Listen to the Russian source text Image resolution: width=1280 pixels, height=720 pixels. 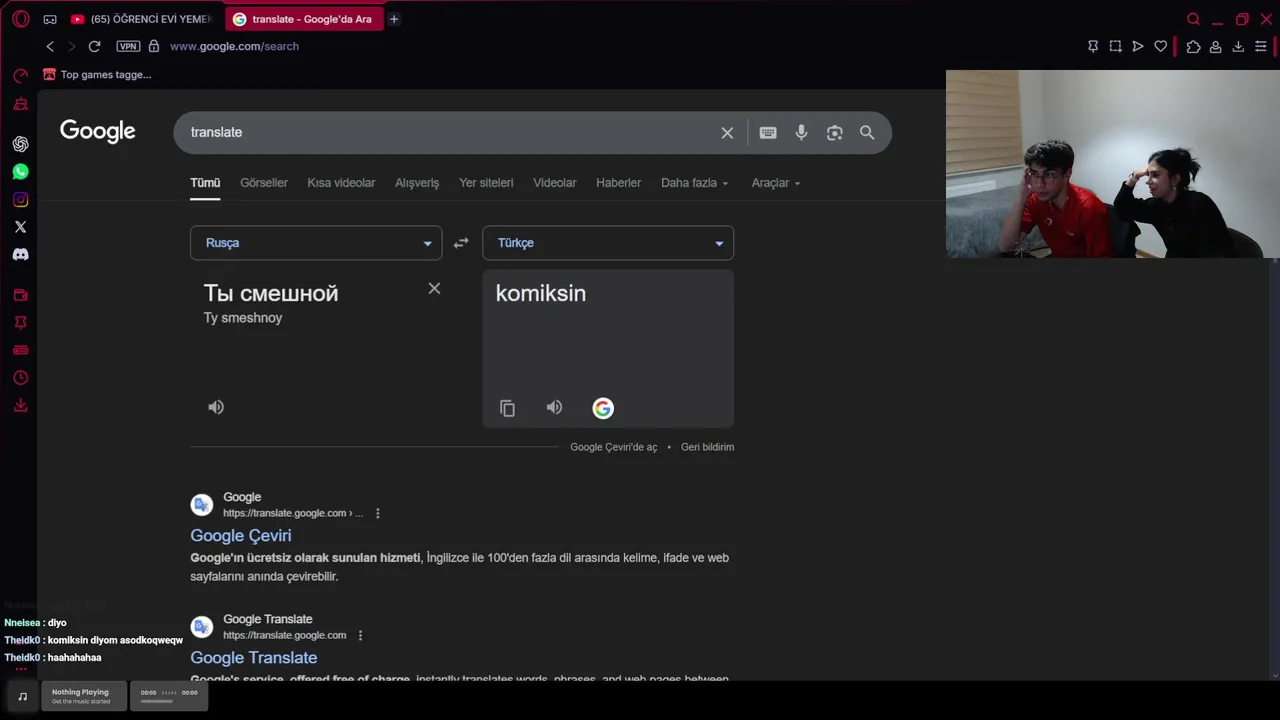(x=216, y=407)
